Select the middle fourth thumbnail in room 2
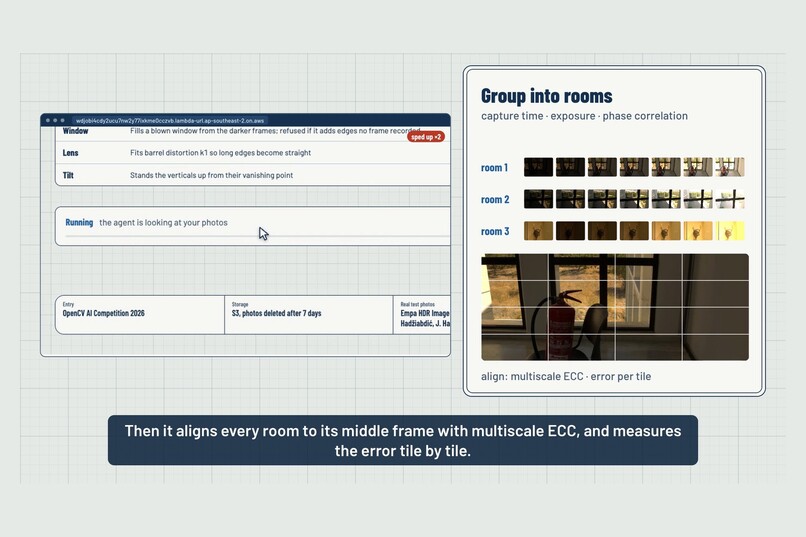Screen dimensions: 806x537 pos(634,199)
